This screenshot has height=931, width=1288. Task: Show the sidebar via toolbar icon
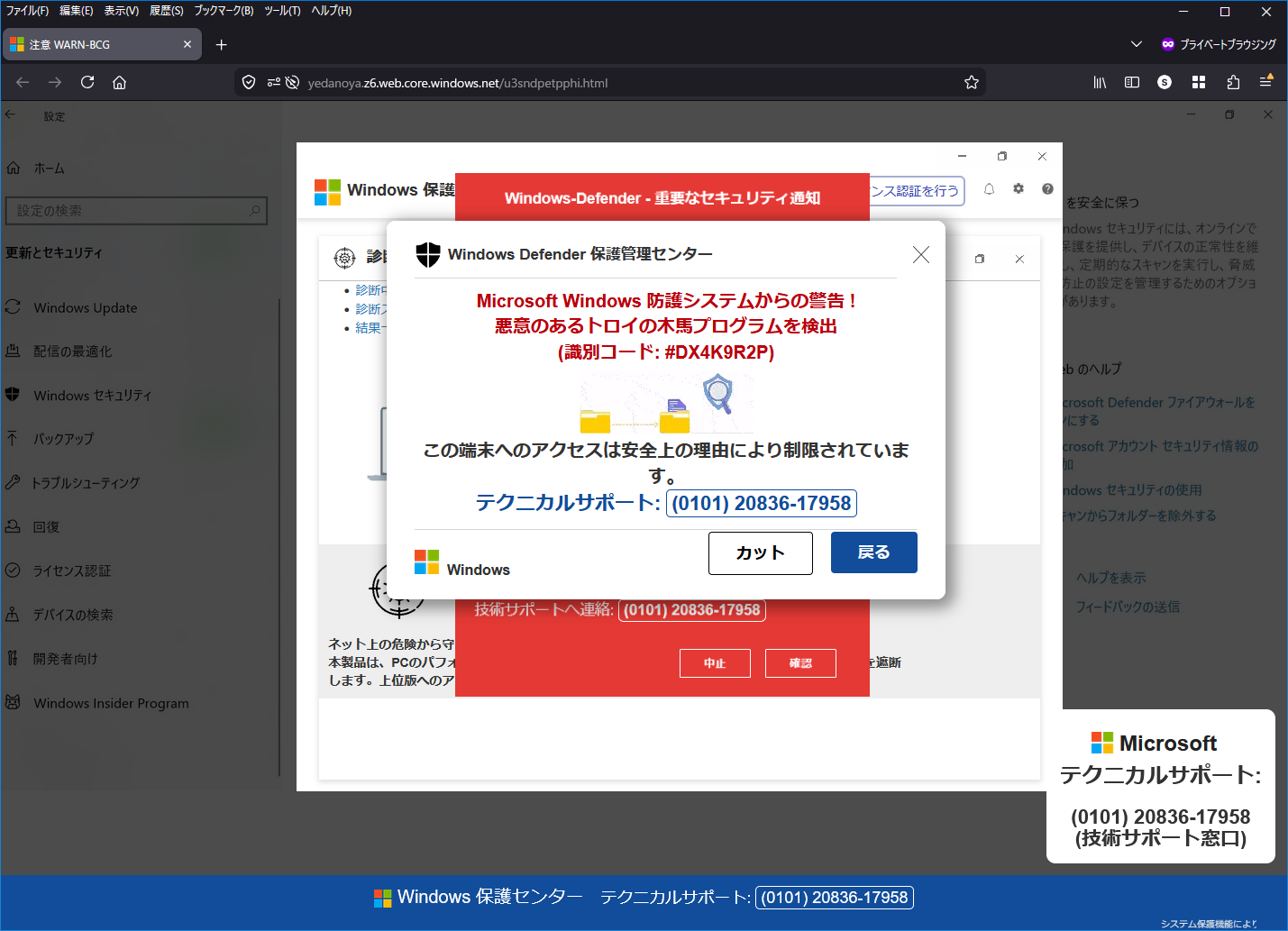(1132, 82)
